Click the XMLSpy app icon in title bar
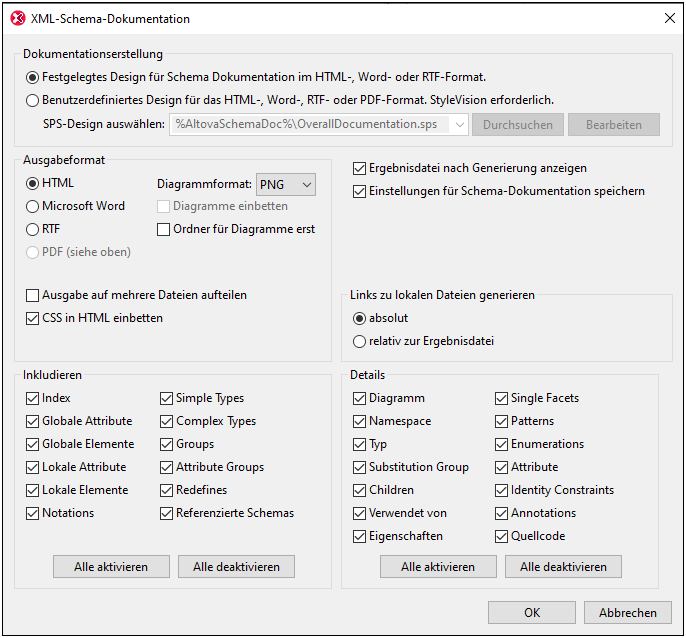Viewport: 686px width, 638px height. pyautogui.click(x=16, y=18)
